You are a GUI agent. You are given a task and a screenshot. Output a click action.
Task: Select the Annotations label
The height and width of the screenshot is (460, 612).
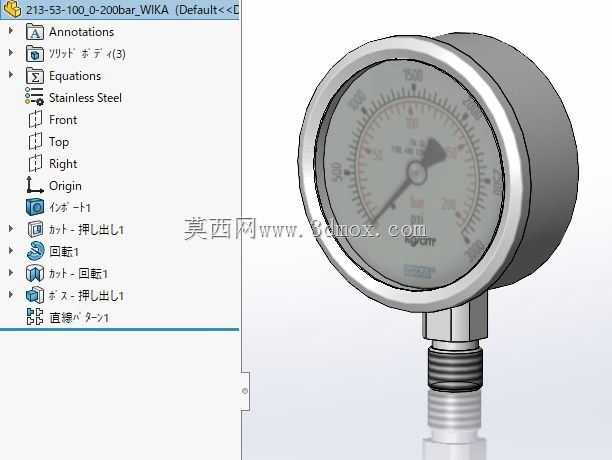(82, 32)
